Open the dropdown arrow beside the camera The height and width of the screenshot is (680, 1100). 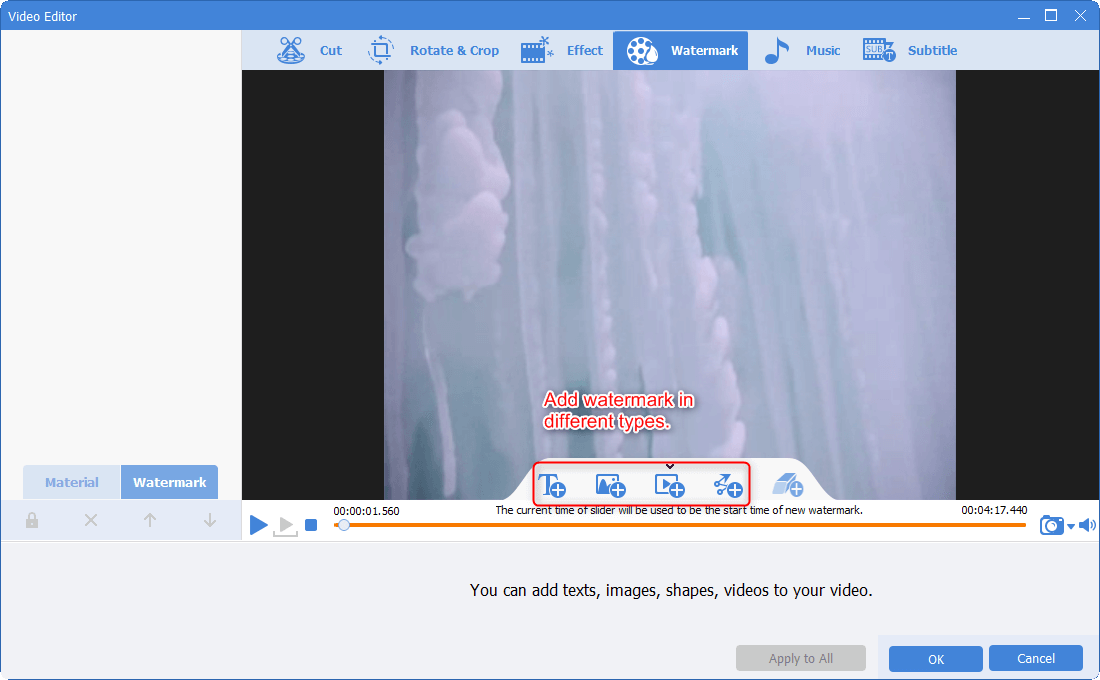1070,526
